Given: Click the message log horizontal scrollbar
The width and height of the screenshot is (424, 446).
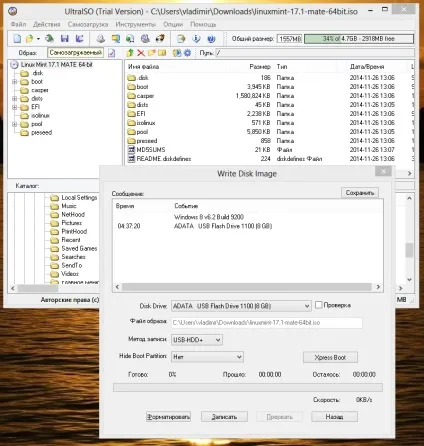Looking at the screenshot, I should (247, 287).
